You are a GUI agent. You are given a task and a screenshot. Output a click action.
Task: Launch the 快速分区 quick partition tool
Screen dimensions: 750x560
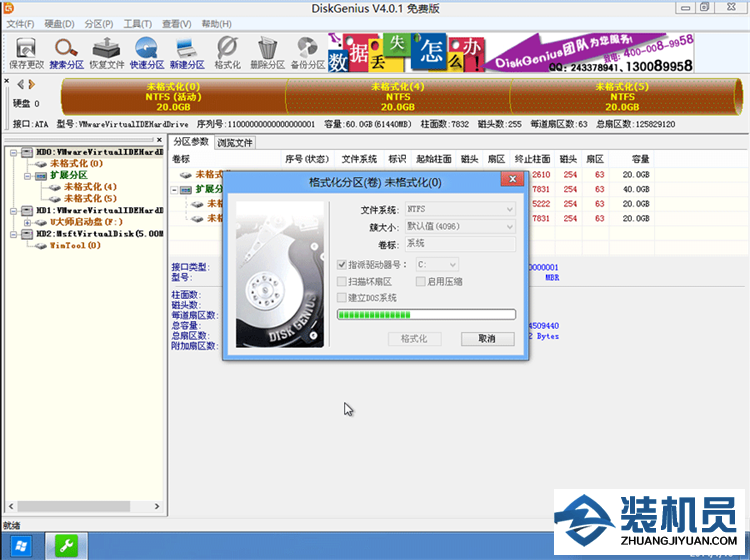(147, 53)
